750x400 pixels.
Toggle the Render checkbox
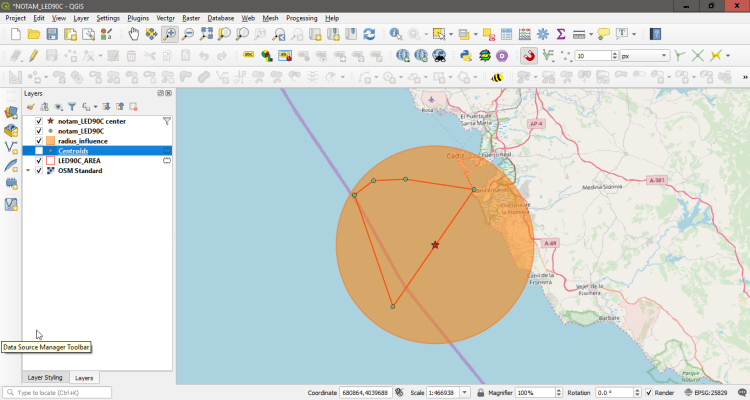tap(649, 392)
